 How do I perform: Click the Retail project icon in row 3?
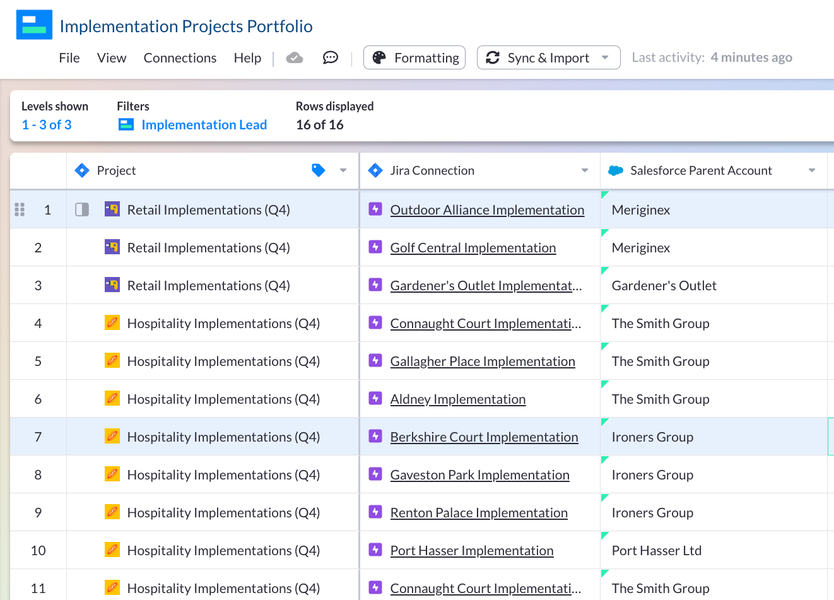coord(112,285)
